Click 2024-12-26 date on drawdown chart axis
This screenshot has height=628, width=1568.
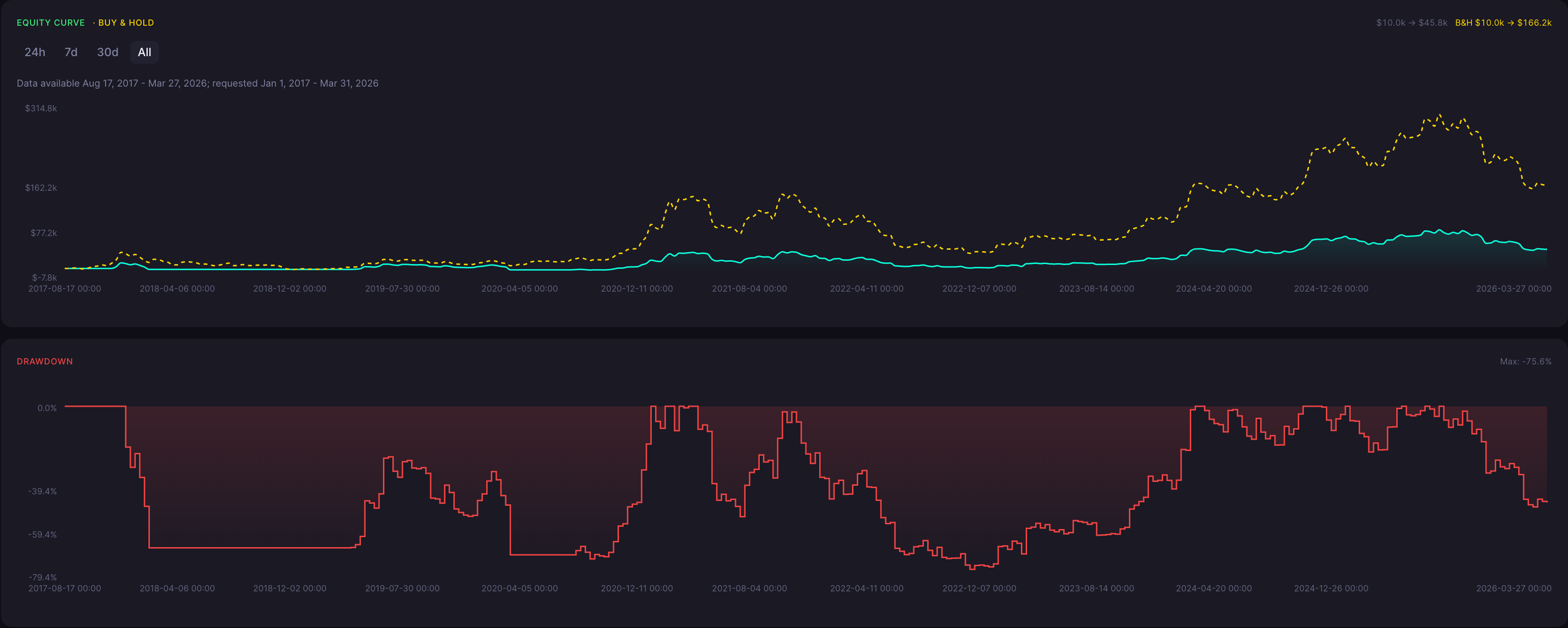(x=1331, y=589)
